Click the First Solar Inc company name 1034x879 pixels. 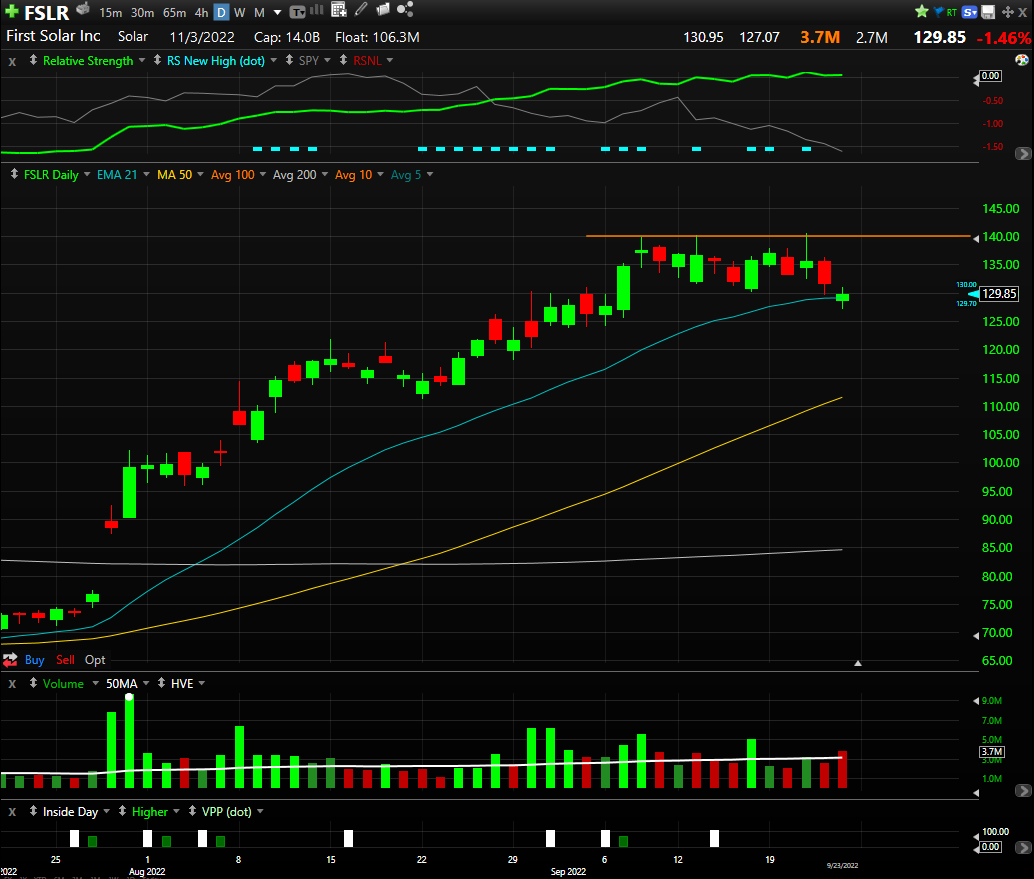53,36
